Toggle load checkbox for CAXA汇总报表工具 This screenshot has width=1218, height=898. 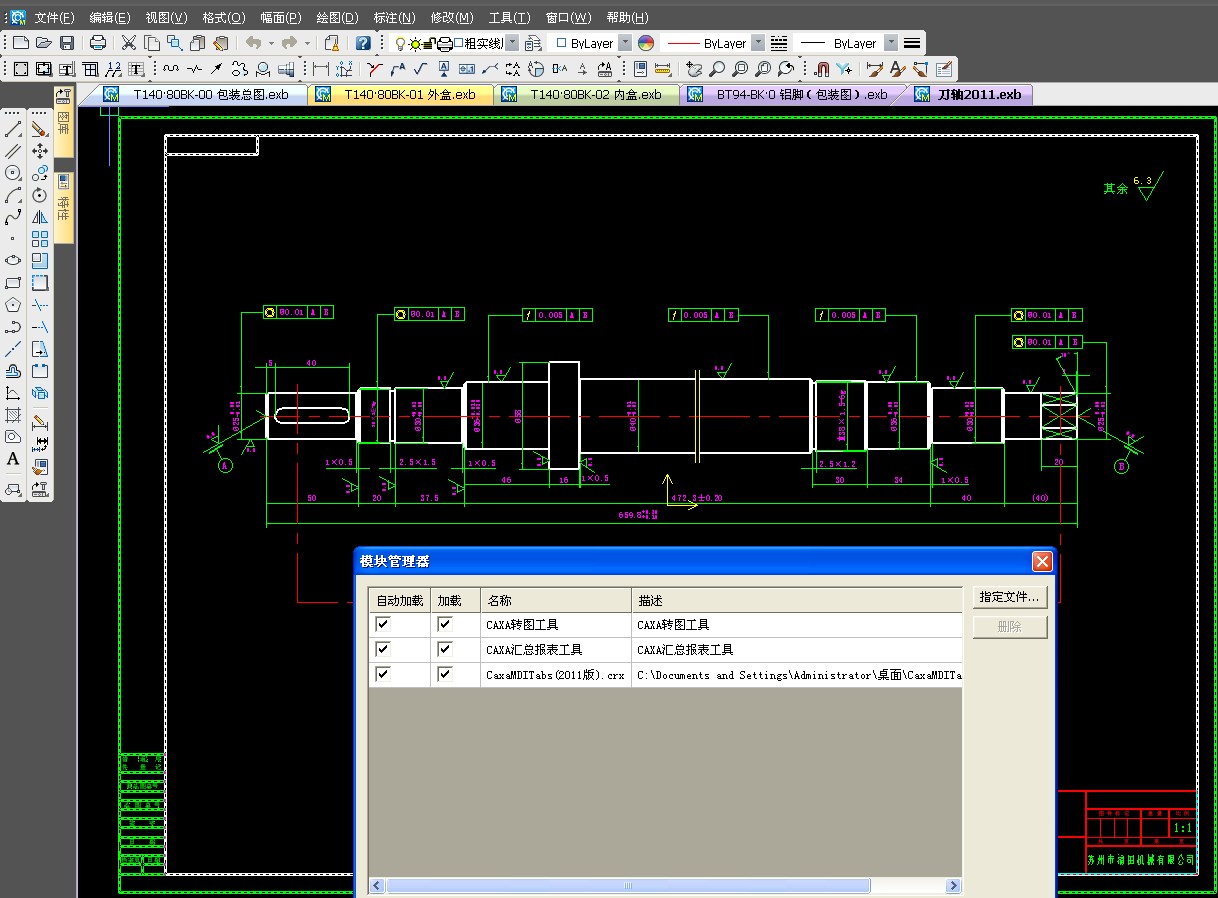tap(445, 649)
